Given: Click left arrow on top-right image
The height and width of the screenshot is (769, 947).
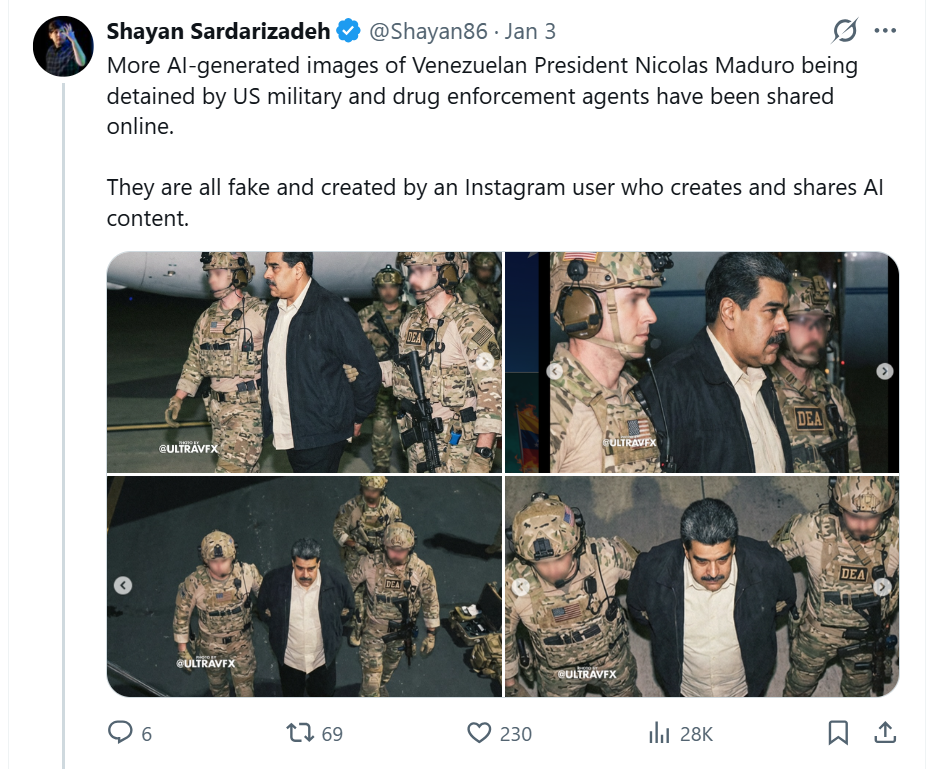Looking at the screenshot, I should (554, 371).
